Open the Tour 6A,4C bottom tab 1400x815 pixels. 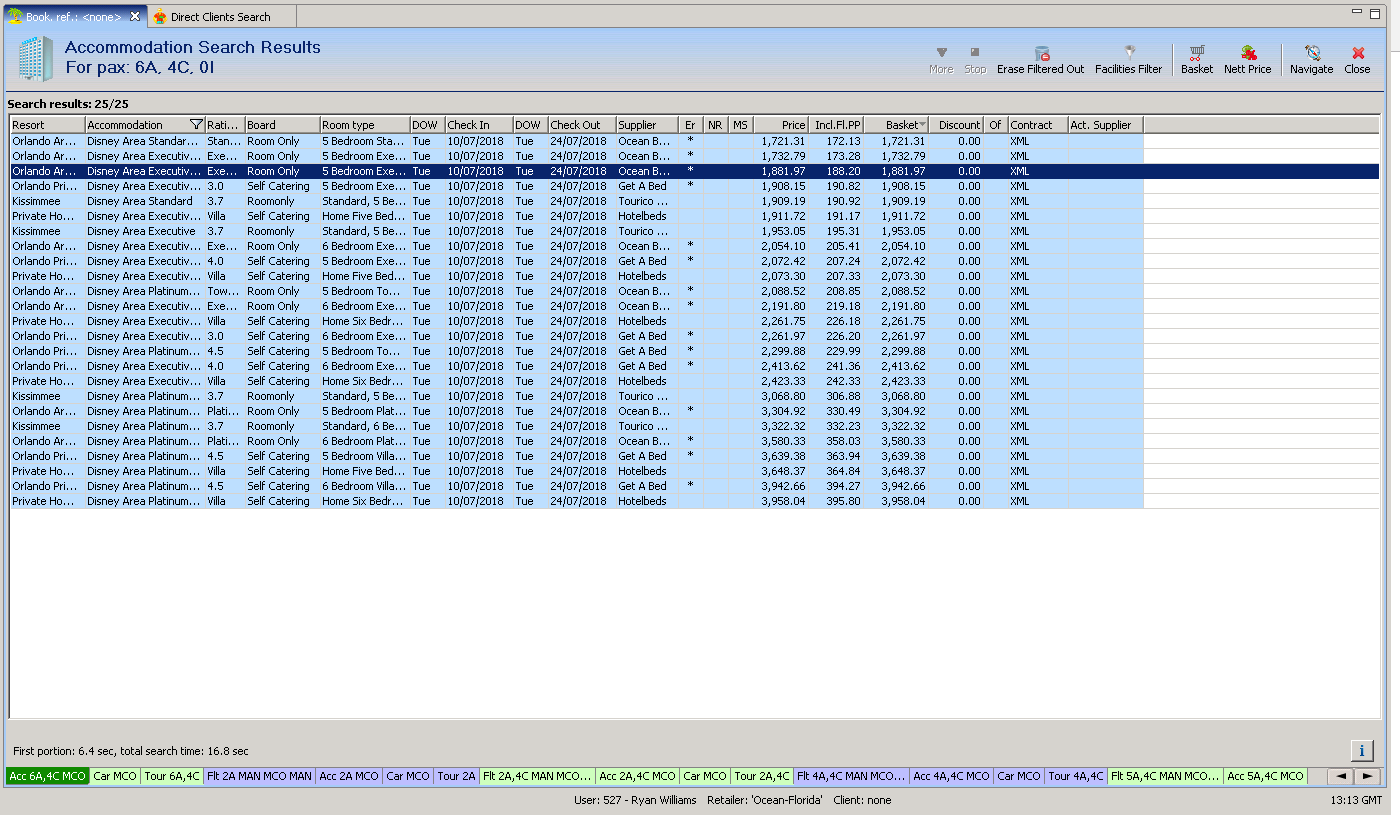[x=171, y=776]
